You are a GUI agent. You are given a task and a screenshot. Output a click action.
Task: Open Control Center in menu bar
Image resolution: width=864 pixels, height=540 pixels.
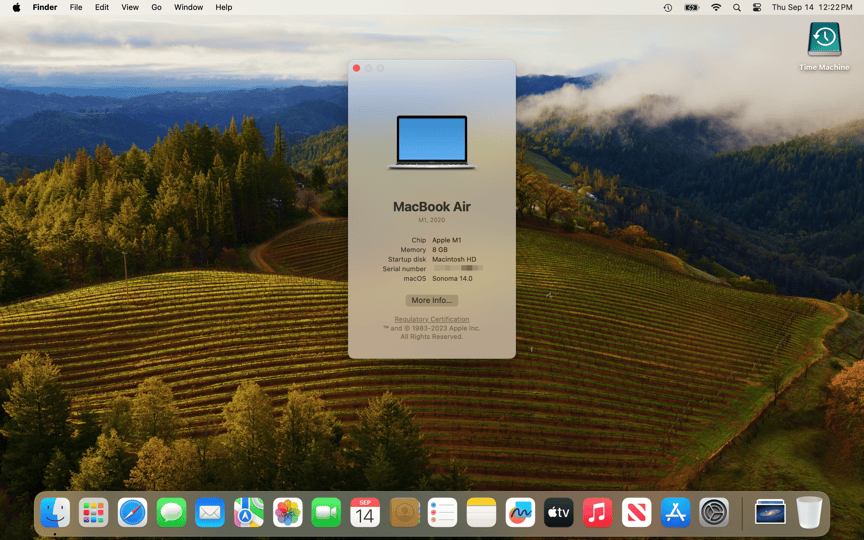coord(757,7)
